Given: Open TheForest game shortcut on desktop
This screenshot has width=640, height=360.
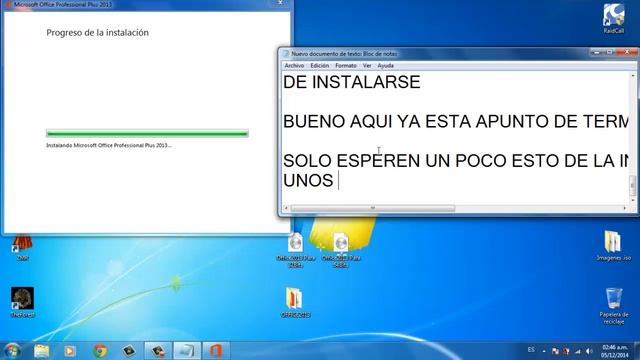Looking at the screenshot, I should click(22, 302).
